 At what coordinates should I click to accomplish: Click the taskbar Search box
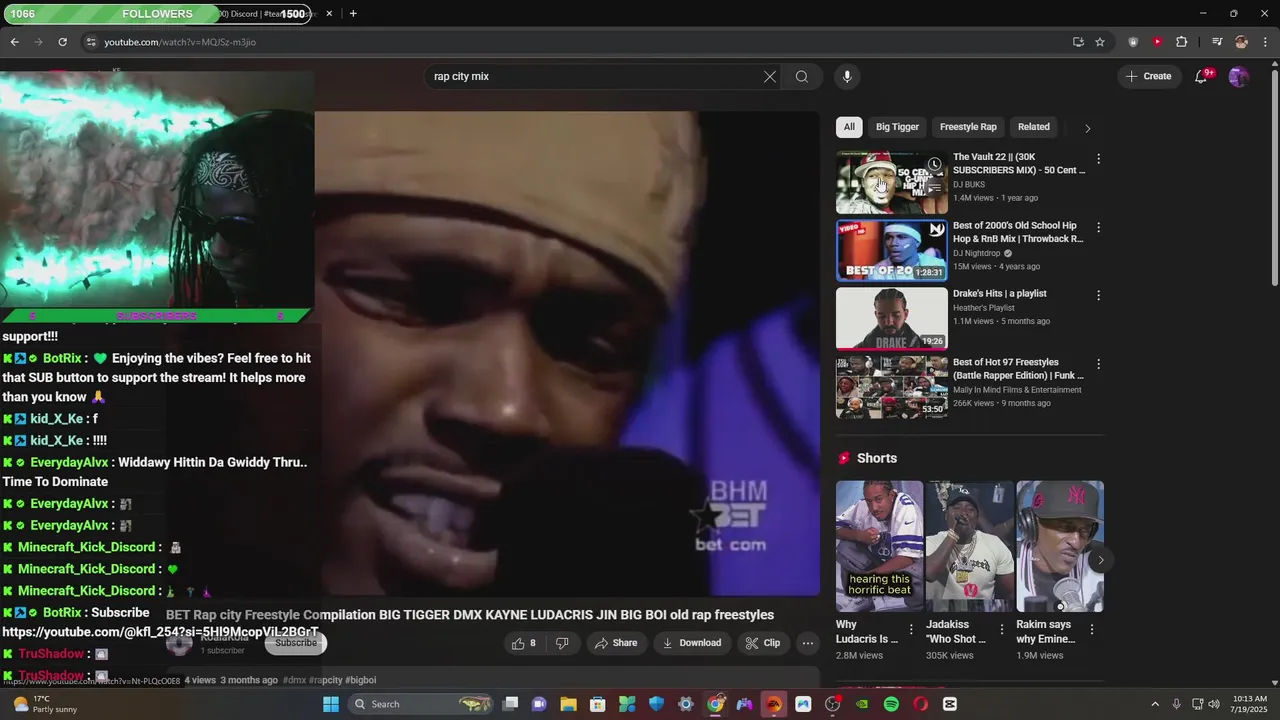422,704
